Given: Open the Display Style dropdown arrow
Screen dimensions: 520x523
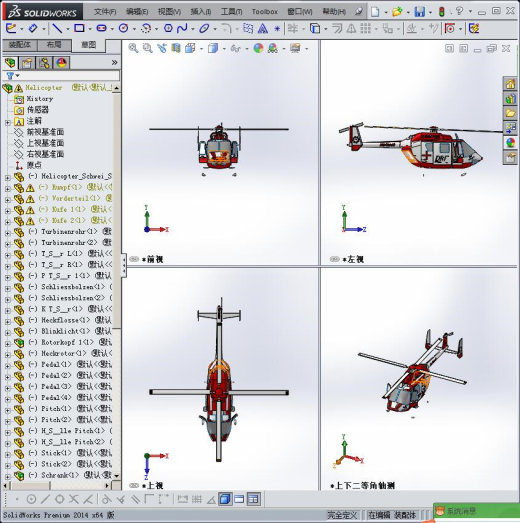Looking at the screenshot, I should [224, 49].
